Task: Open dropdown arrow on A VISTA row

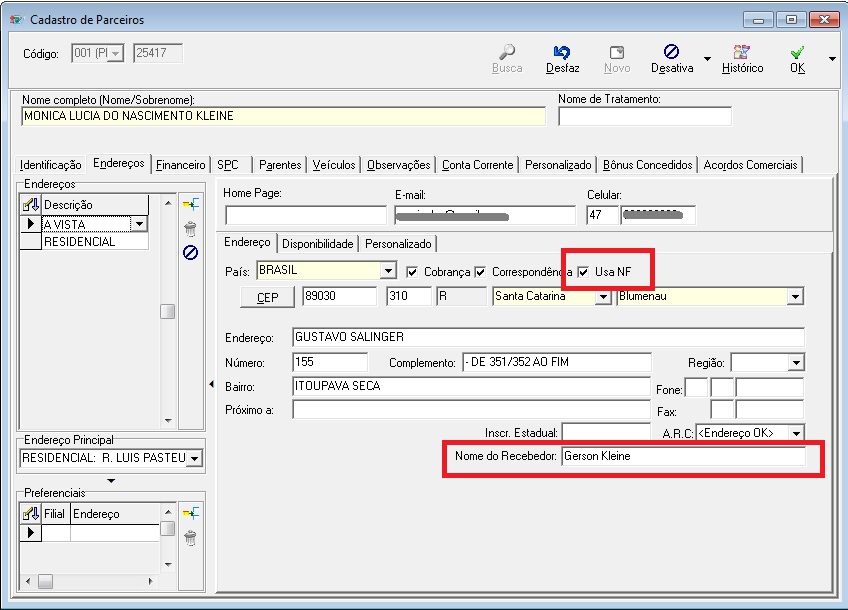Action: (x=139, y=224)
